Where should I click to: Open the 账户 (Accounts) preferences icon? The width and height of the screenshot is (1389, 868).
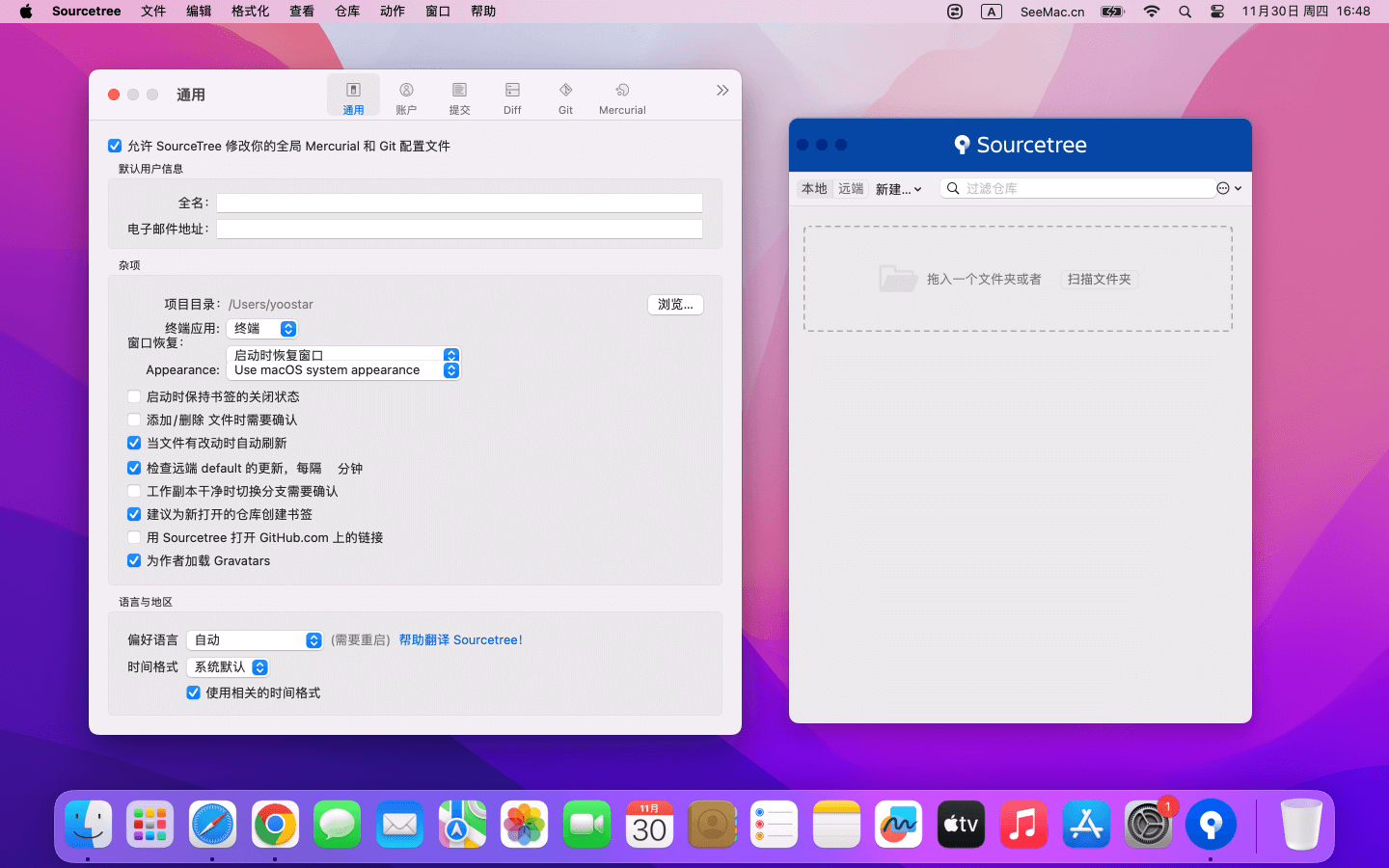406,97
